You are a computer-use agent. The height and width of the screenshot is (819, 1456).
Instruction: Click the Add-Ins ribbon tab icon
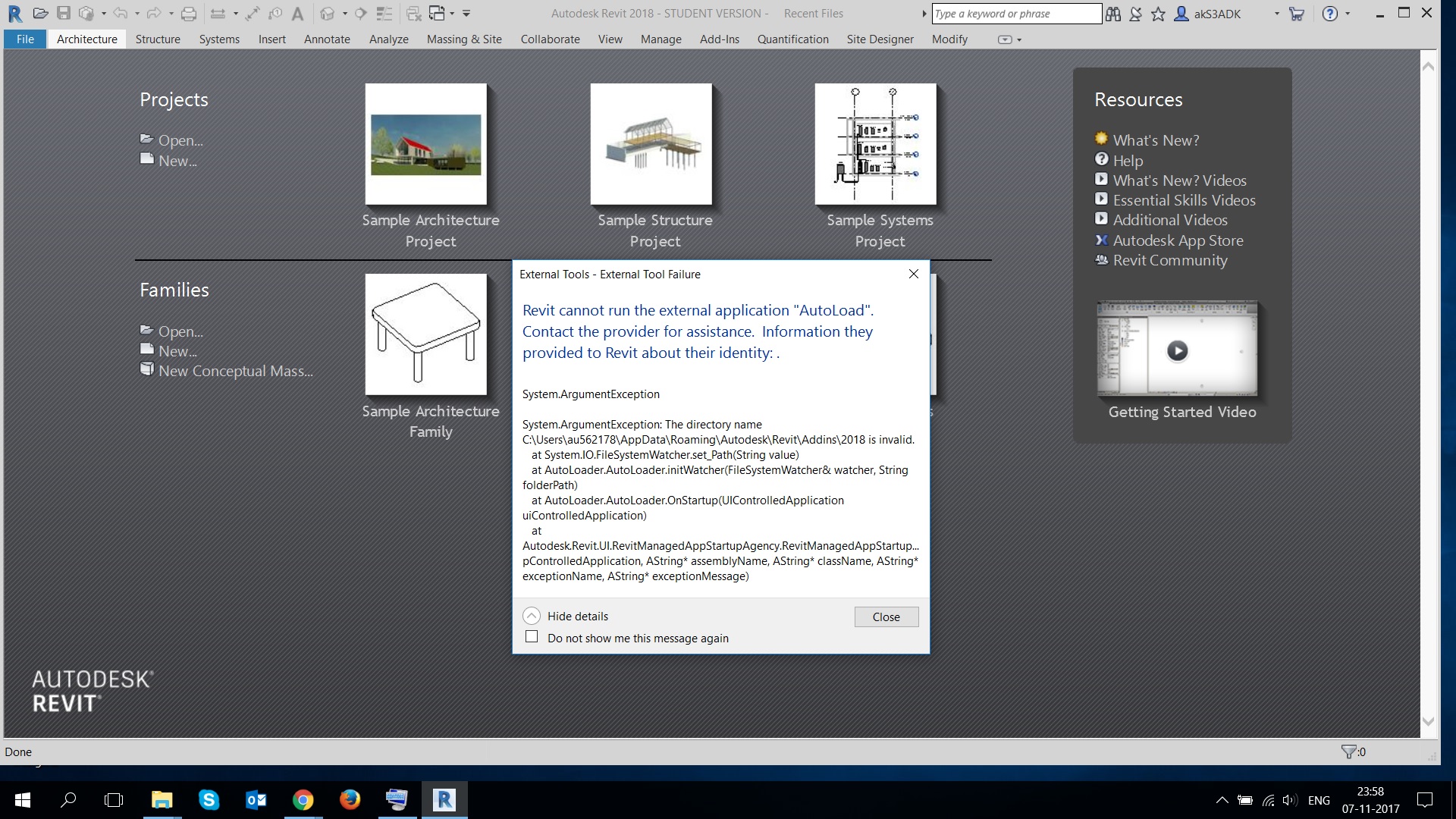pos(719,39)
